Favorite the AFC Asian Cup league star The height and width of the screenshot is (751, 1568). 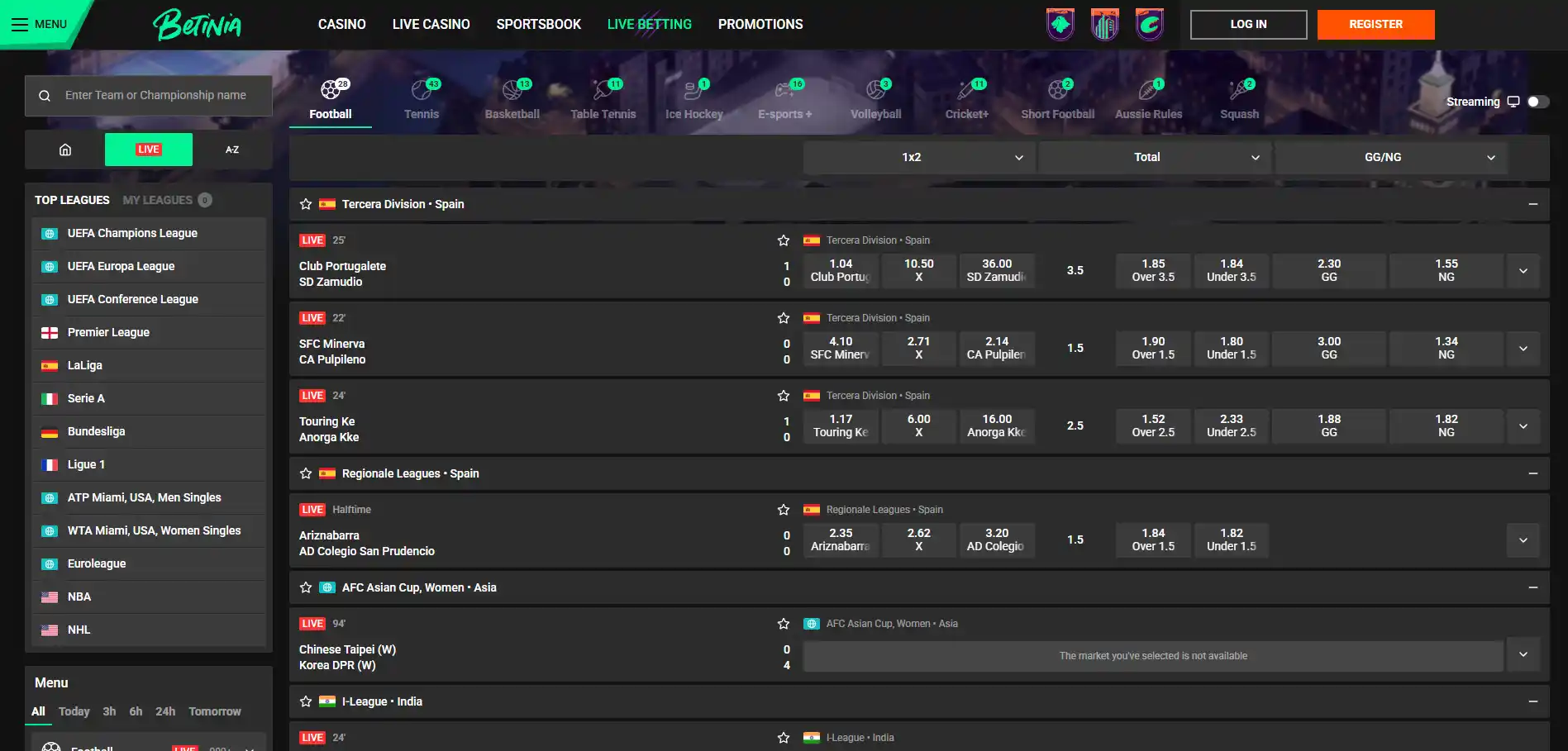[x=306, y=587]
